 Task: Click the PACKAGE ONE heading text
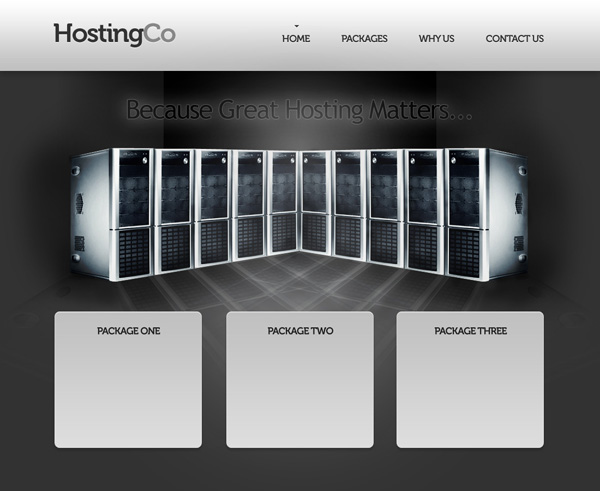pos(129,331)
